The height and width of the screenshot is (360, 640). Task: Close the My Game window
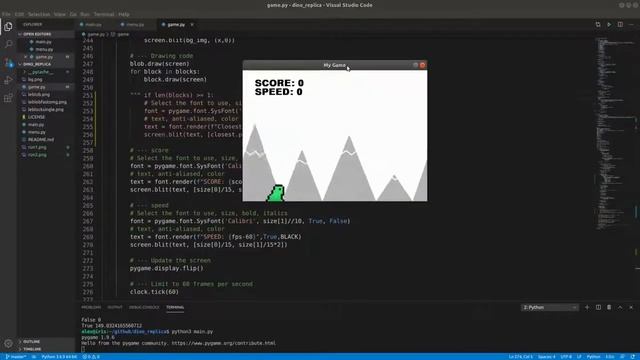(x=422, y=65)
